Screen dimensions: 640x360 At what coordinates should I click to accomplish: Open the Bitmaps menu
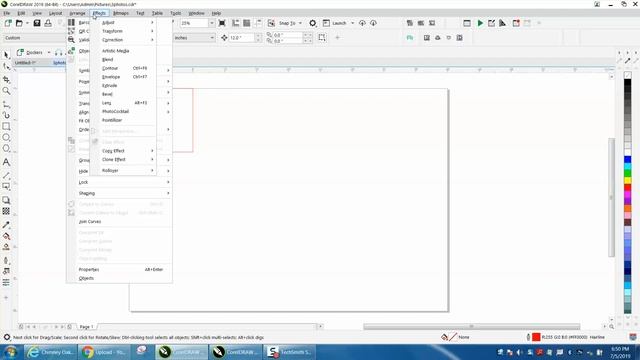[121, 13]
